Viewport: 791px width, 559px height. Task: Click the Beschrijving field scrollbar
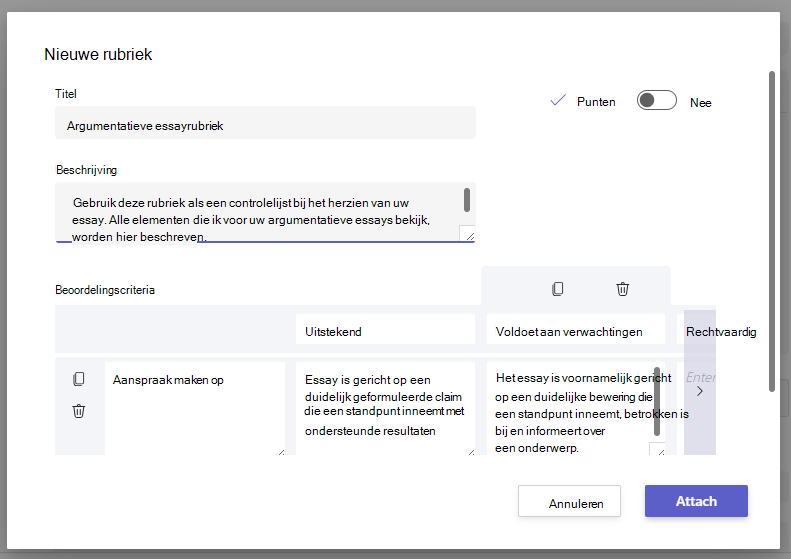(467, 200)
